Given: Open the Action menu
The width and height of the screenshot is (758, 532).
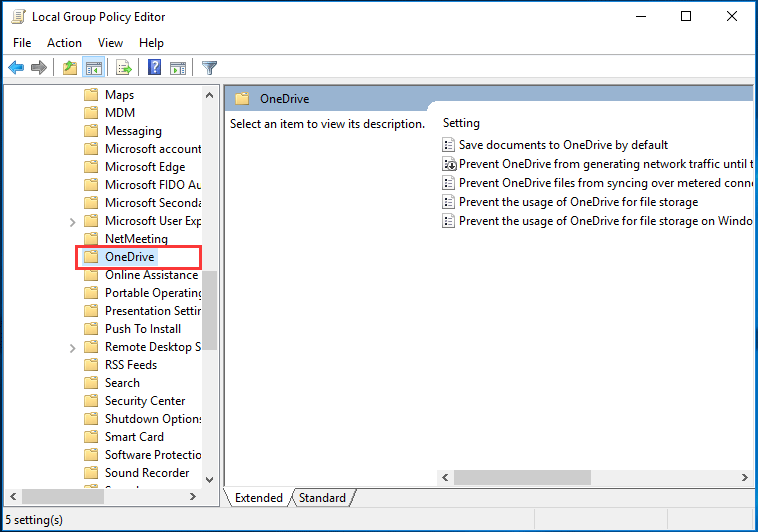Looking at the screenshot, I should pyautogui.click(x=64, y=43).
